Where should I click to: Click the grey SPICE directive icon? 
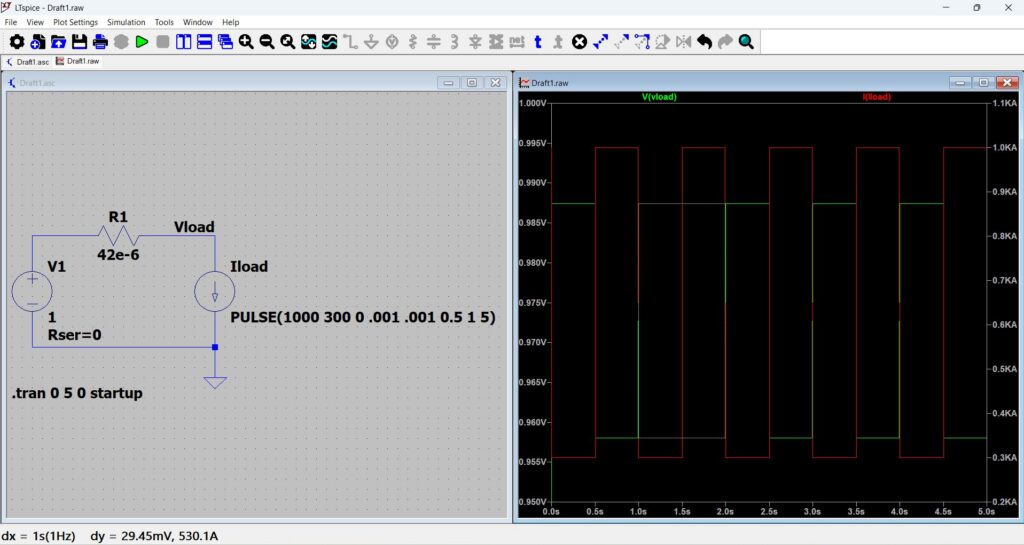(x=558, y=42)
